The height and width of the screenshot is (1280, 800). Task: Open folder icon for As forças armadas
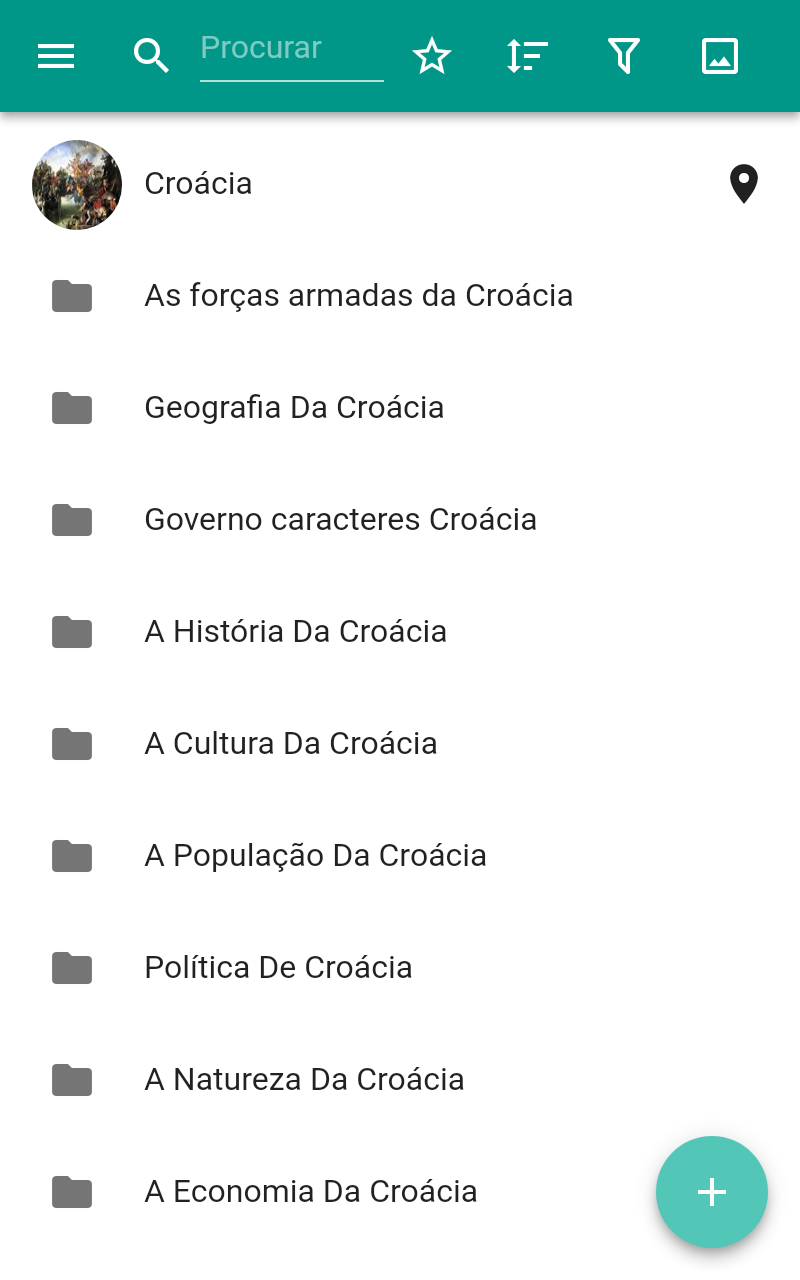pyautogui.click(x=72, y=296)
